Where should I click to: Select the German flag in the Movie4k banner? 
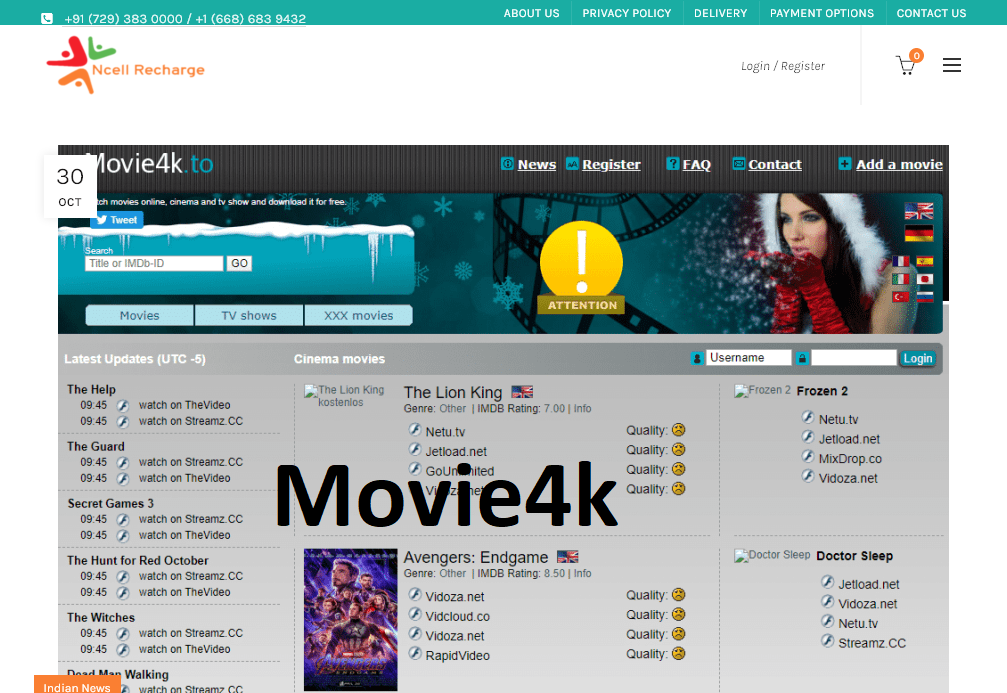(919, 233)
